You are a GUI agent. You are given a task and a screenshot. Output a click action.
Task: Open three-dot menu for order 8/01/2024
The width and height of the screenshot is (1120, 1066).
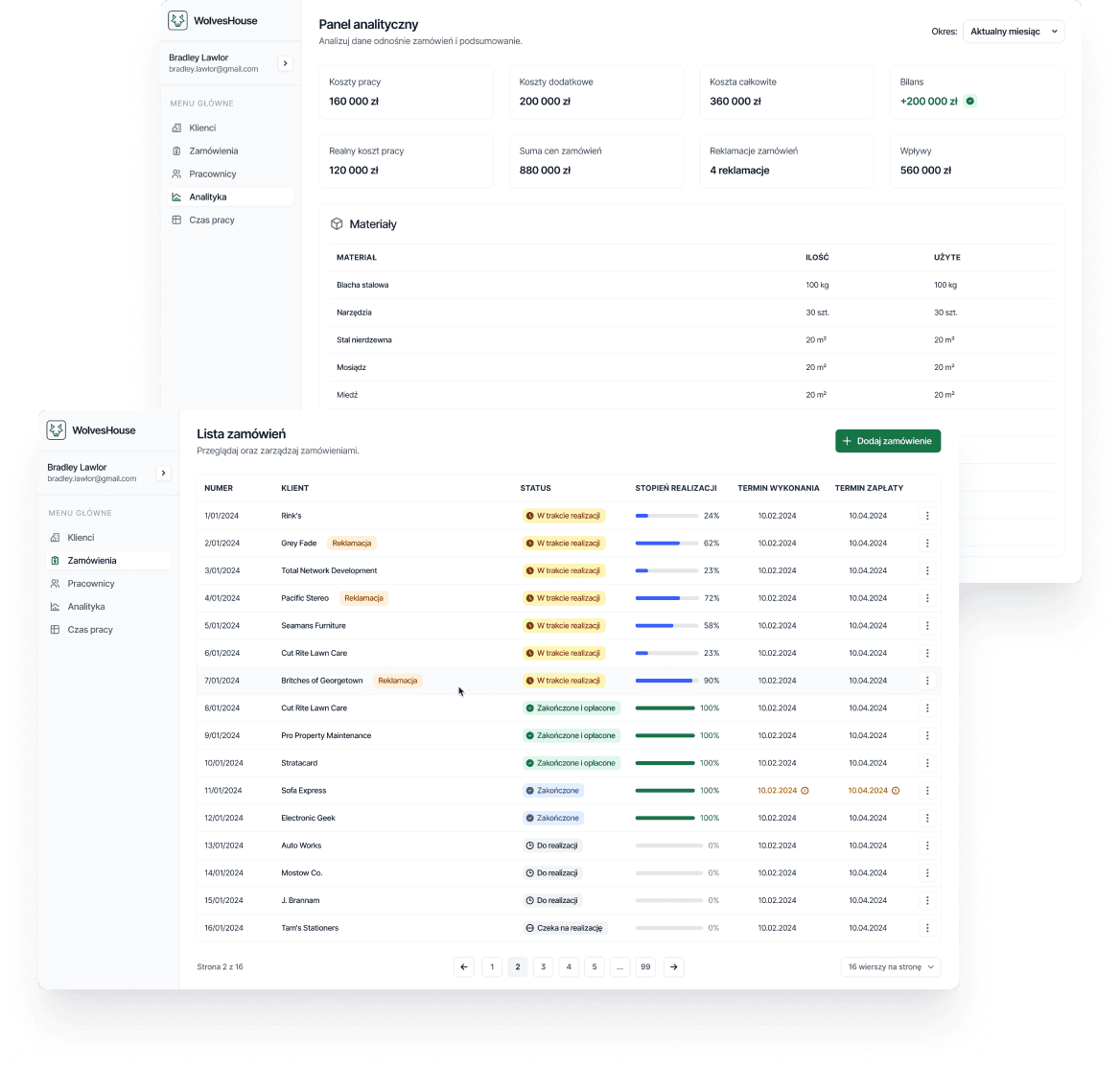[927, 708]
